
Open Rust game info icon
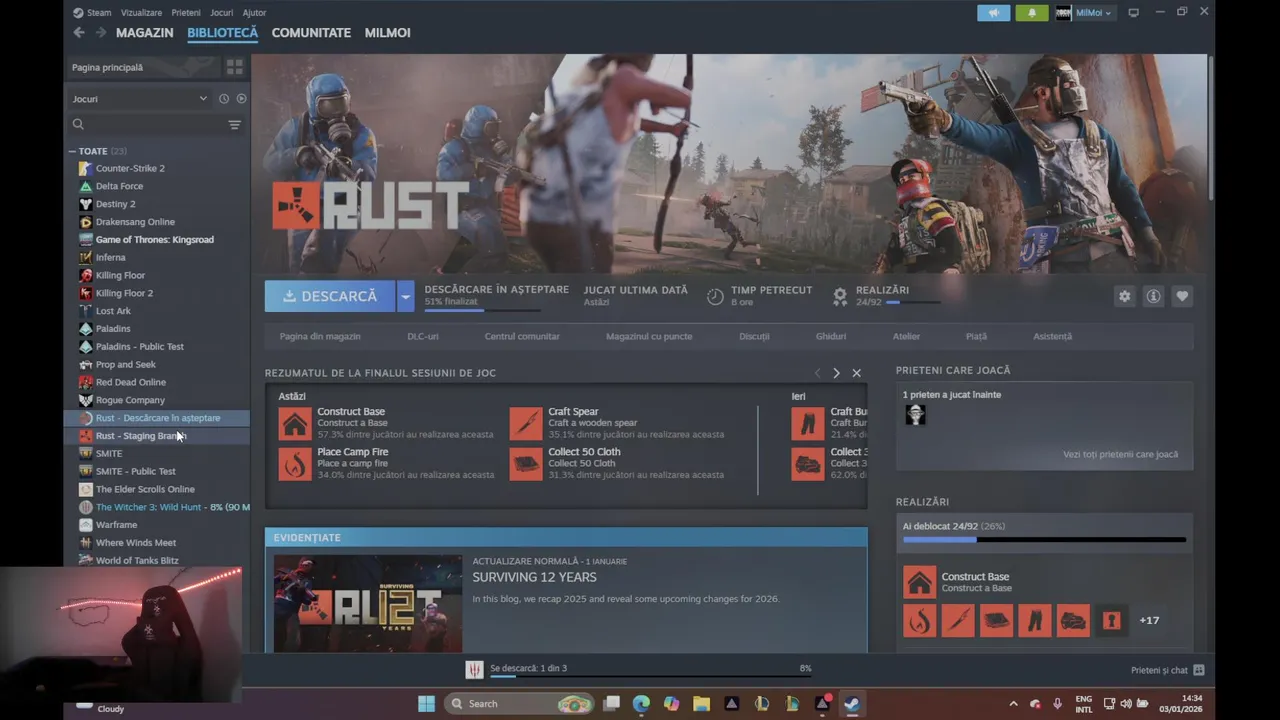[1153, 296]
